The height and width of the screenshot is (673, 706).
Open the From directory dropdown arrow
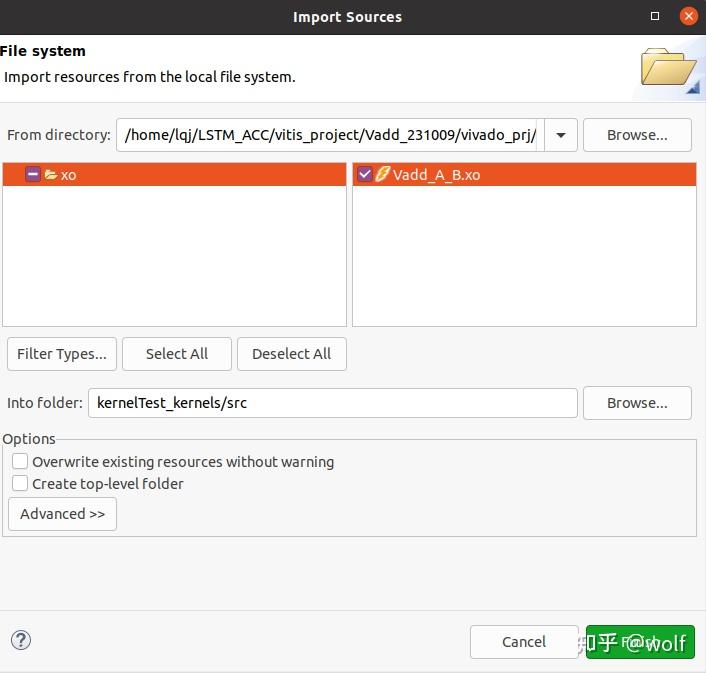pos(561,135)
